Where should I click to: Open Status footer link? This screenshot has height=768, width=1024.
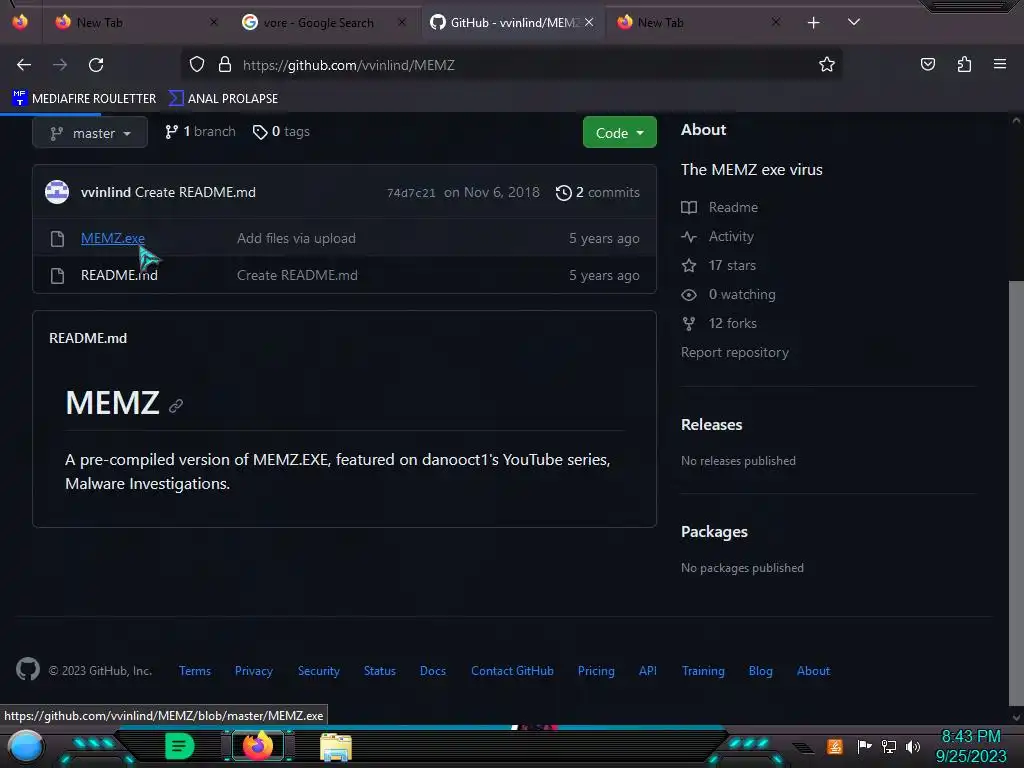click(379, 671)
